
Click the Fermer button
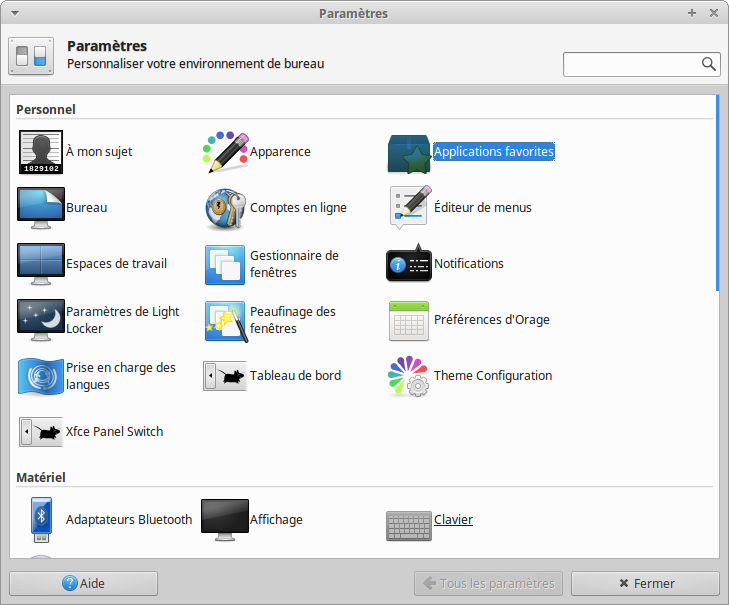pos(645,583)
